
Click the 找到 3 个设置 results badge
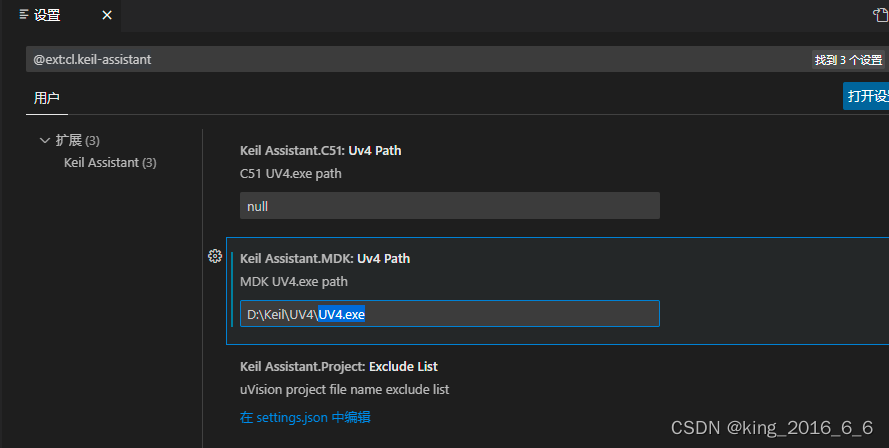click(x=848, y=60)
